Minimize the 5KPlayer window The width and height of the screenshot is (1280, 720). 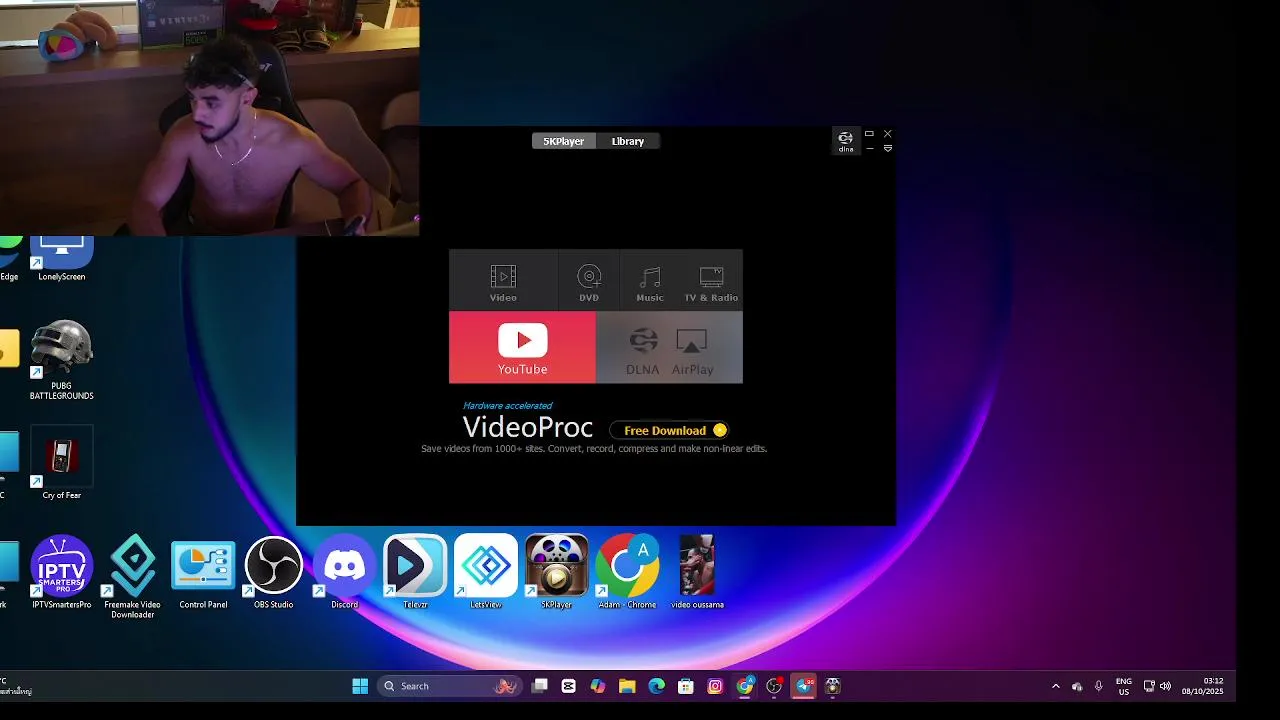[x=869, y=148]
